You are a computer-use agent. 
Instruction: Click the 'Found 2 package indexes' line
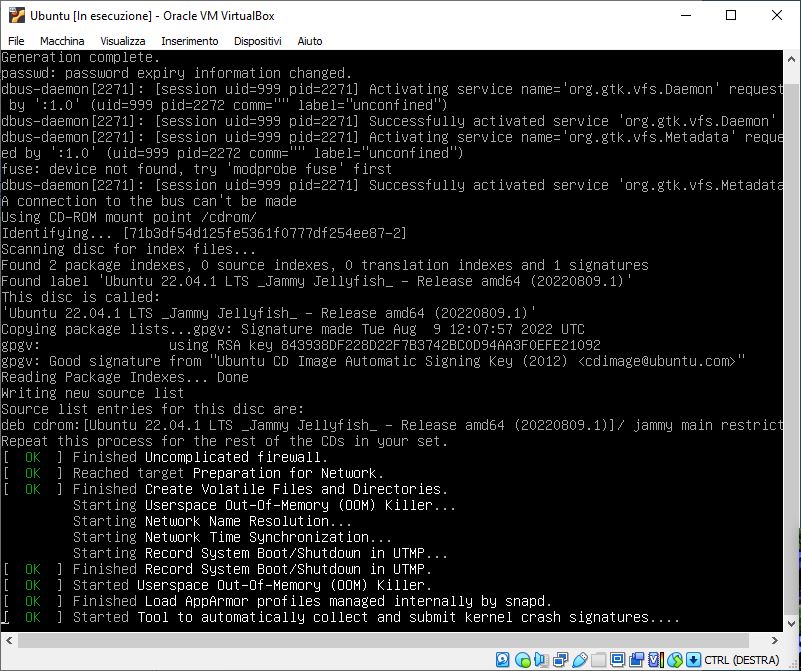[x=324, y=265]
